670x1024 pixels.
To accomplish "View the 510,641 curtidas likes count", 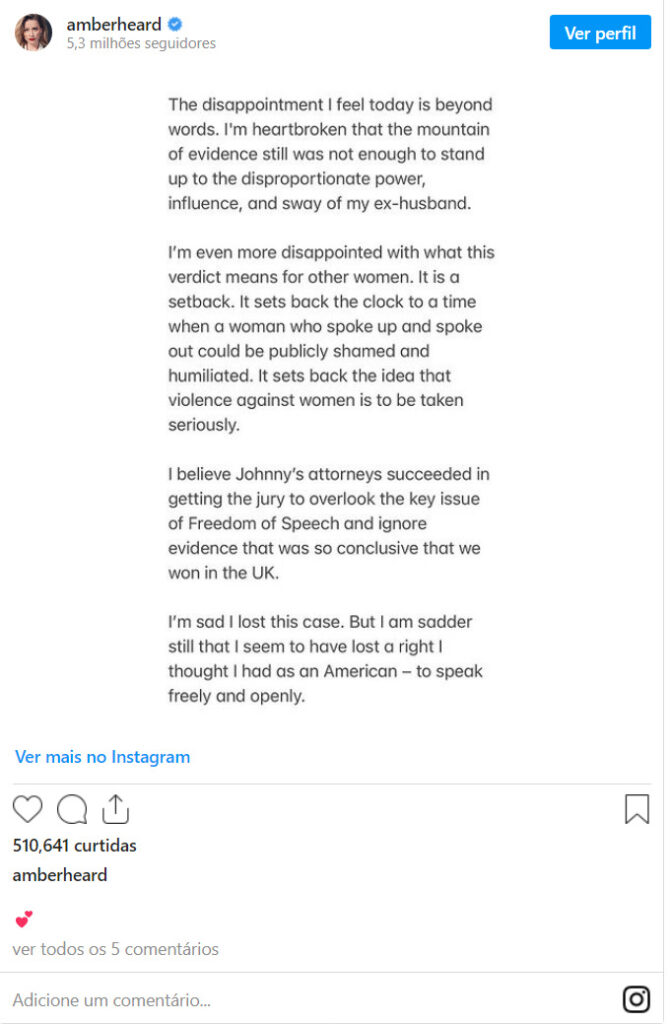I will 74,845.
